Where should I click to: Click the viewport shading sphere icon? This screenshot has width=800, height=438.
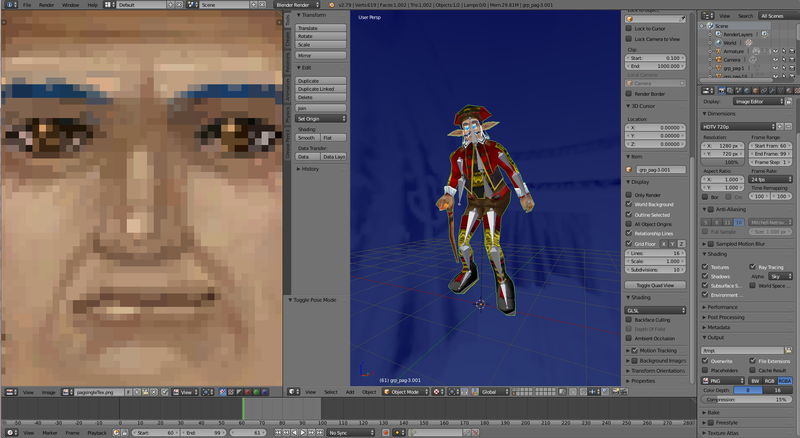[x=438, y=392]
